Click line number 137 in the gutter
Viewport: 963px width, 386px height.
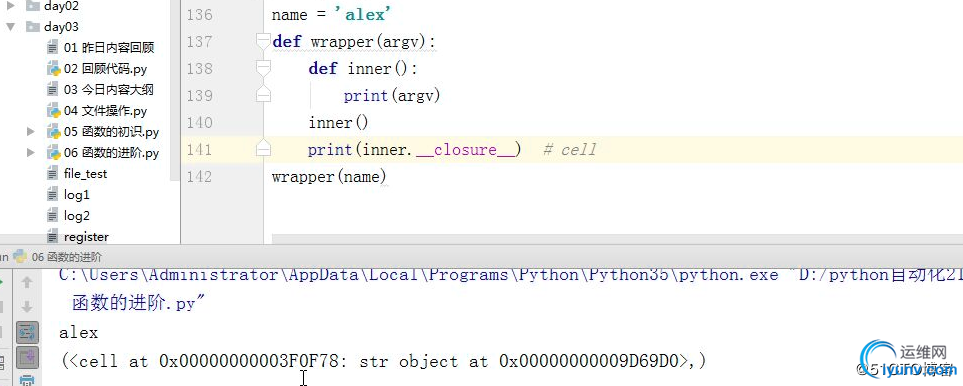(x=200, y=42)
